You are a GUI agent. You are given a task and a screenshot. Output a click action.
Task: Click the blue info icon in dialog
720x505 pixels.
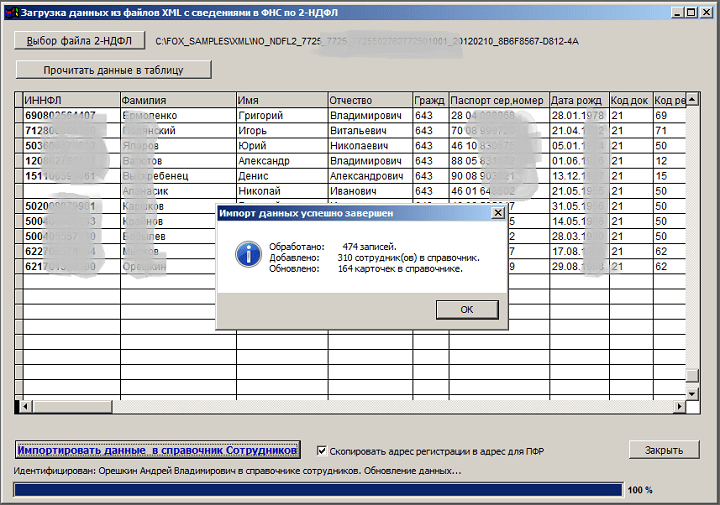pyautogui.click(x=248, y=254)
